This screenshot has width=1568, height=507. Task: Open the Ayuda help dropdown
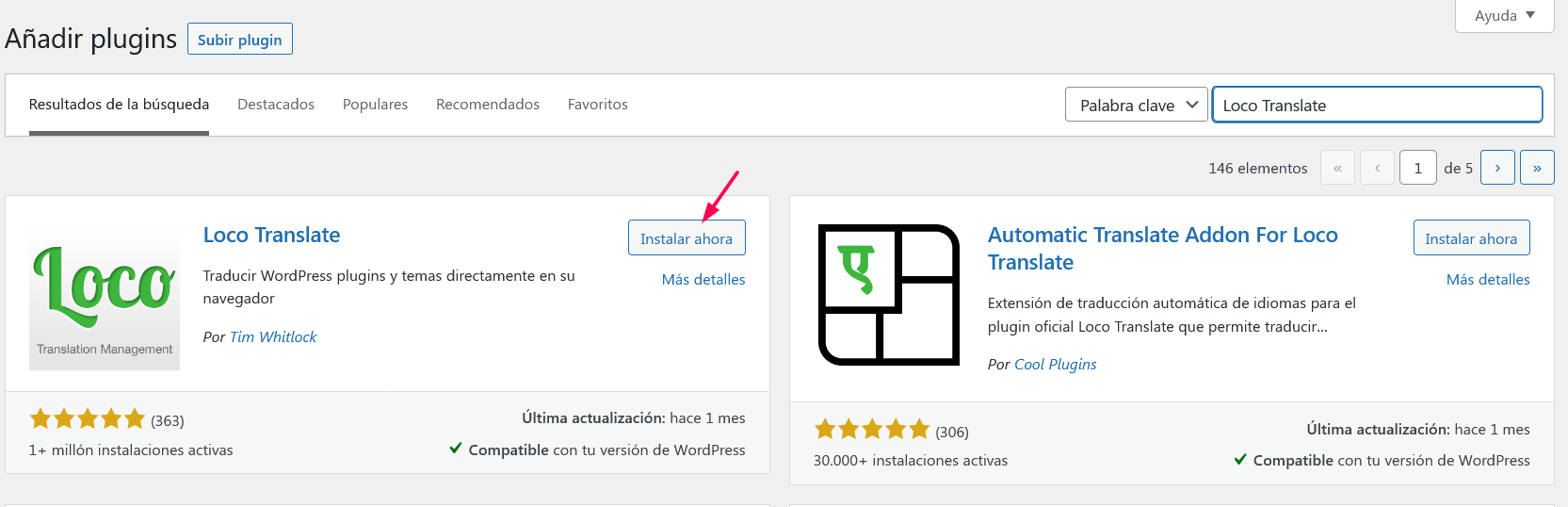(1505, 16)
